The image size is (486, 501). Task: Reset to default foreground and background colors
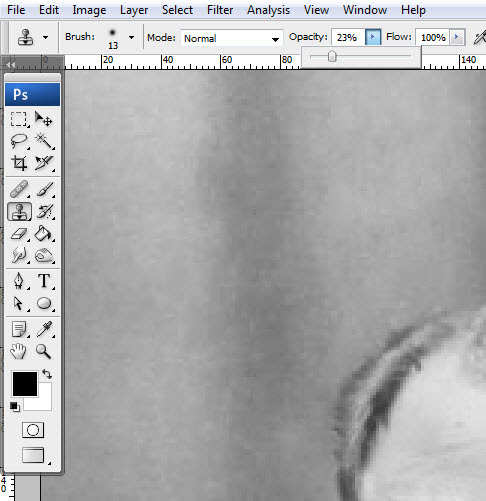point(15,407)
